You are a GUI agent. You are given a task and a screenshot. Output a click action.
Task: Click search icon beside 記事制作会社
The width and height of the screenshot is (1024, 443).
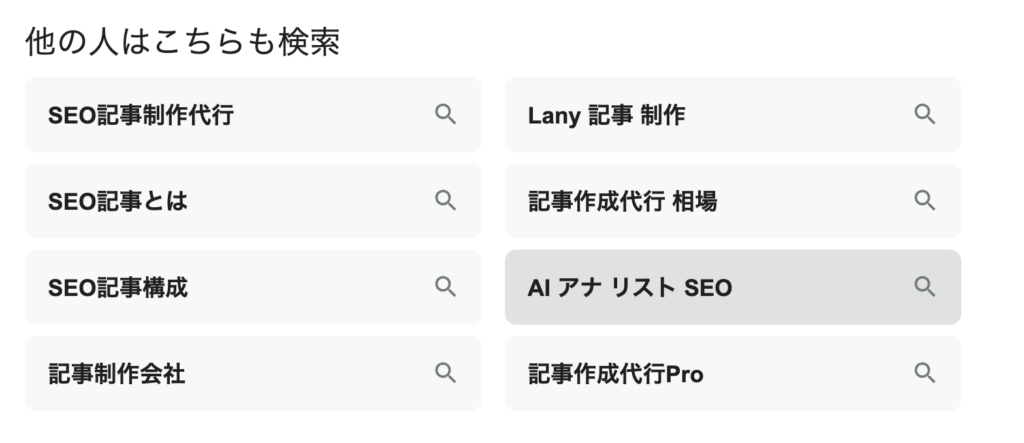(x=445, y=373)
